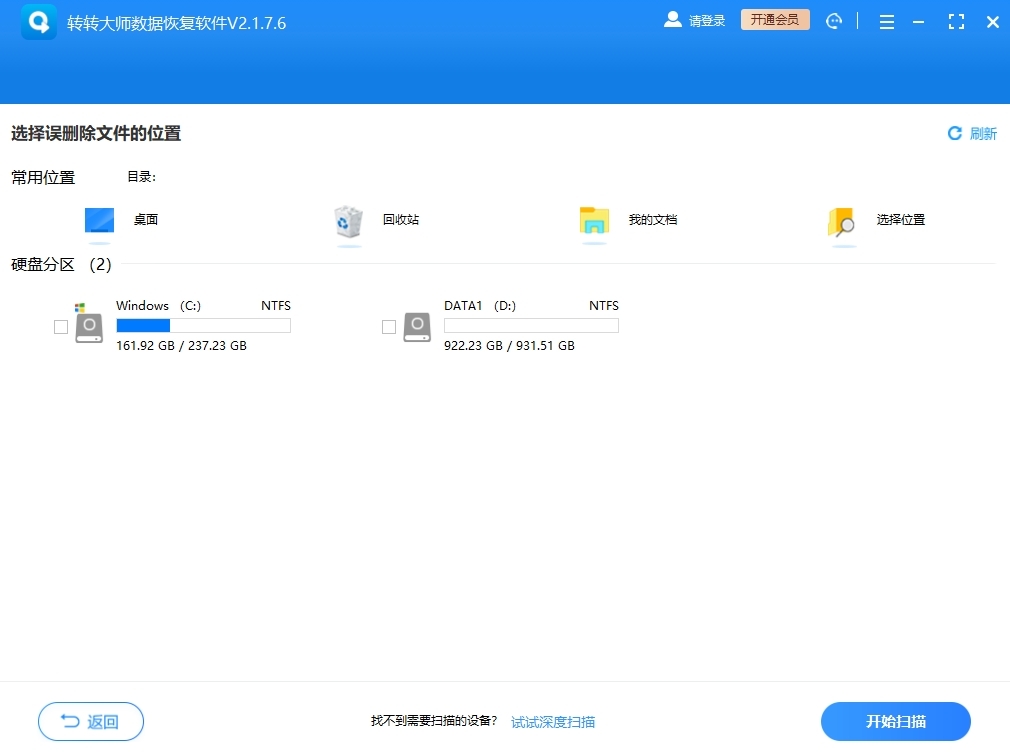This screenshot has height=755, width=1010.
Task: Open the hamburger menu in title bar
Action: (x=886, y=21)
